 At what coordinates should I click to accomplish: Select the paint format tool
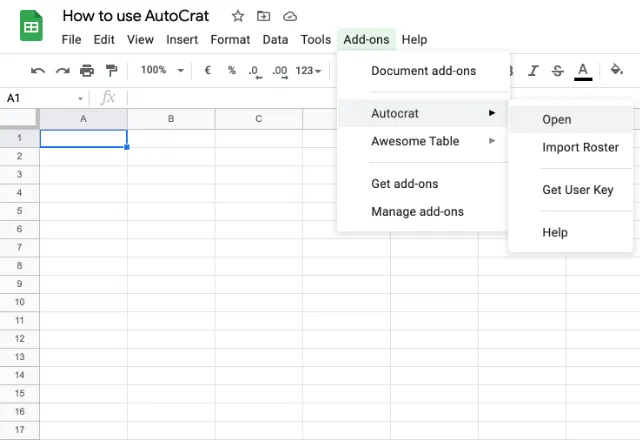(111, 71)
